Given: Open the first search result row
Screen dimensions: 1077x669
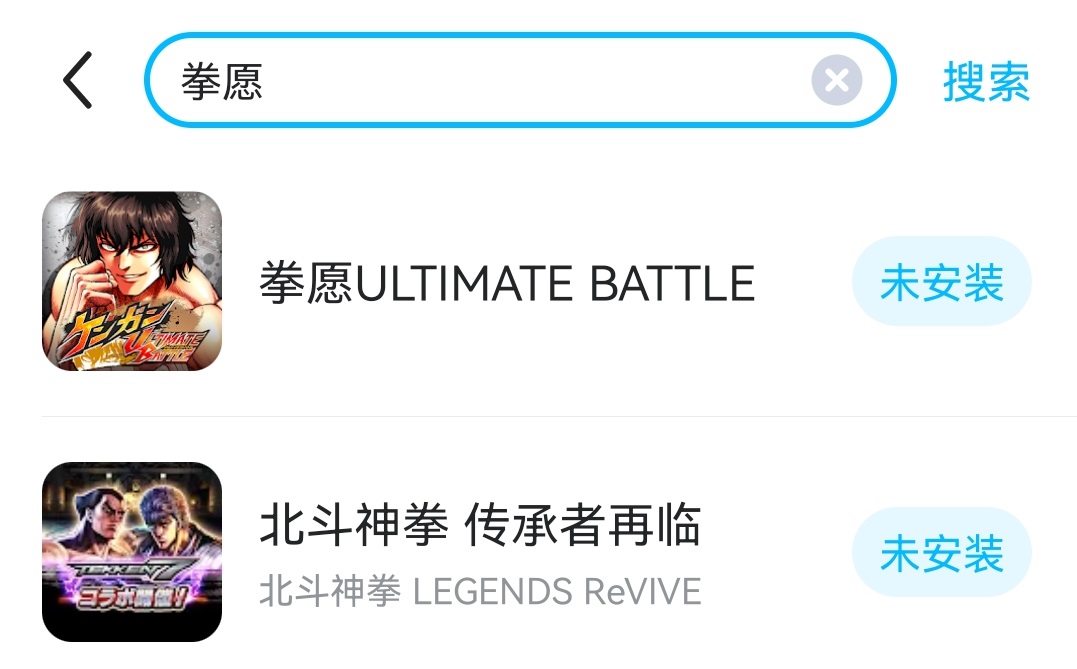Looking at the screenshot, I should [538, 281].
